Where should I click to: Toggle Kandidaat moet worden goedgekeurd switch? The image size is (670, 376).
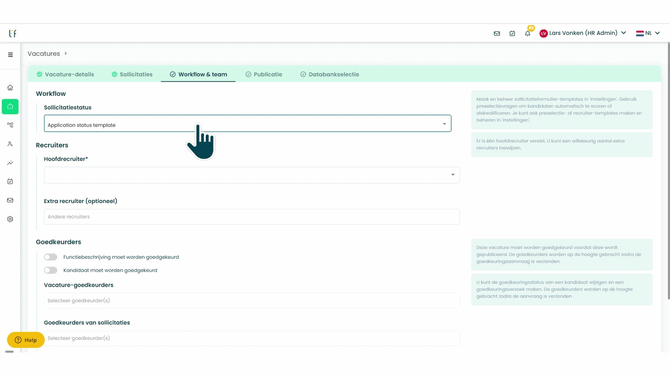pos(50,270)
